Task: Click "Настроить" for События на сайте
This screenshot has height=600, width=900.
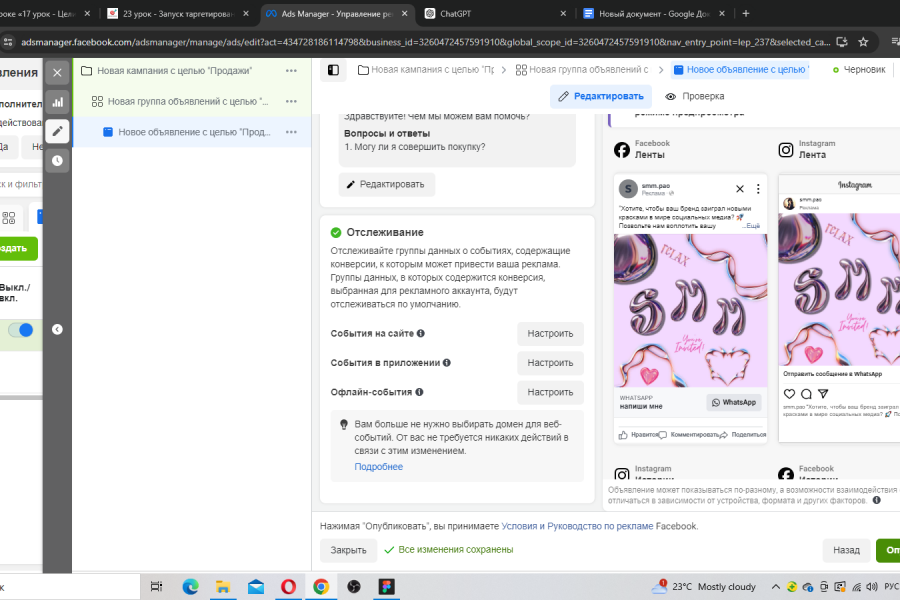Action: coord(550,334)
